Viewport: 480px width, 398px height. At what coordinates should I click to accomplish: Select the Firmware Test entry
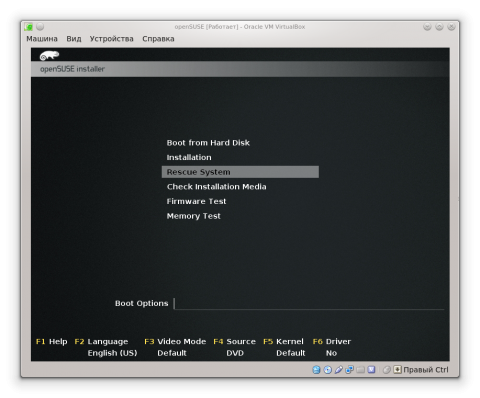point(196,201)
